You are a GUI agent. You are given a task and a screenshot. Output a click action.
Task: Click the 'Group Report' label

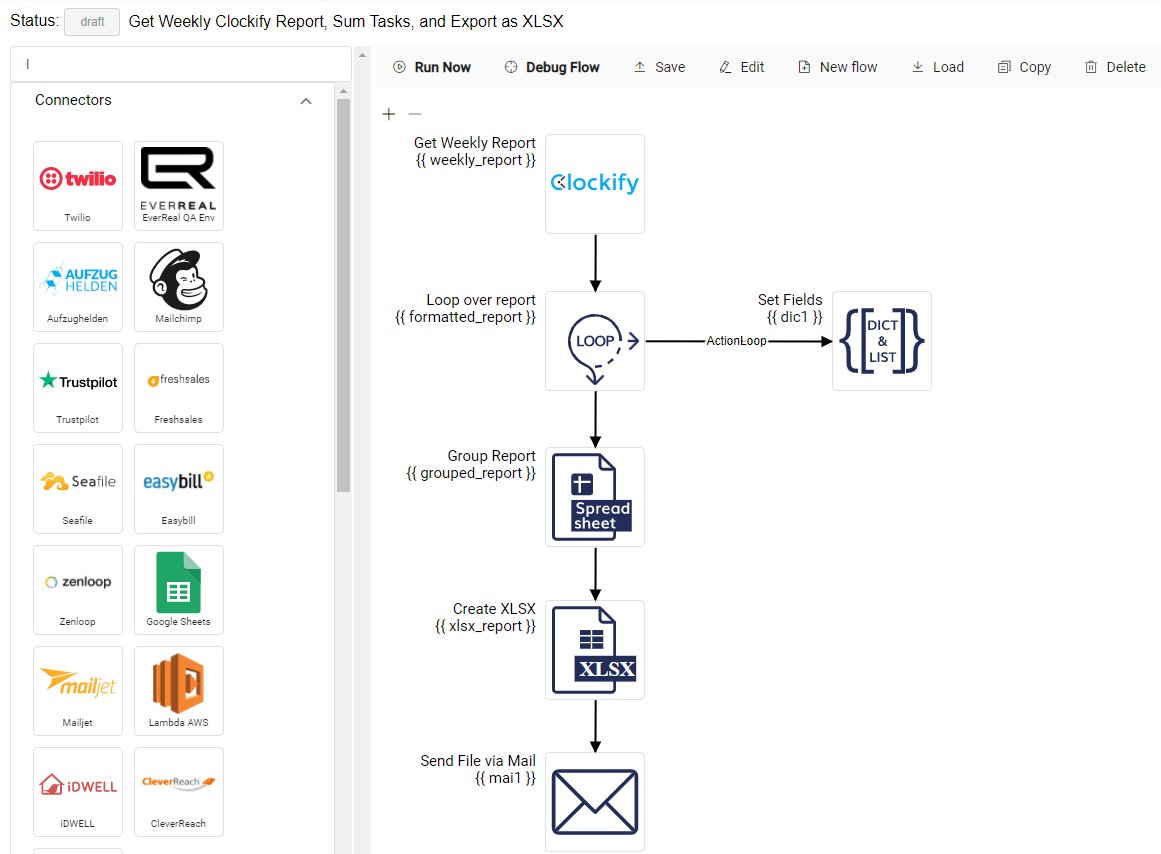click(x=491, y=456)
